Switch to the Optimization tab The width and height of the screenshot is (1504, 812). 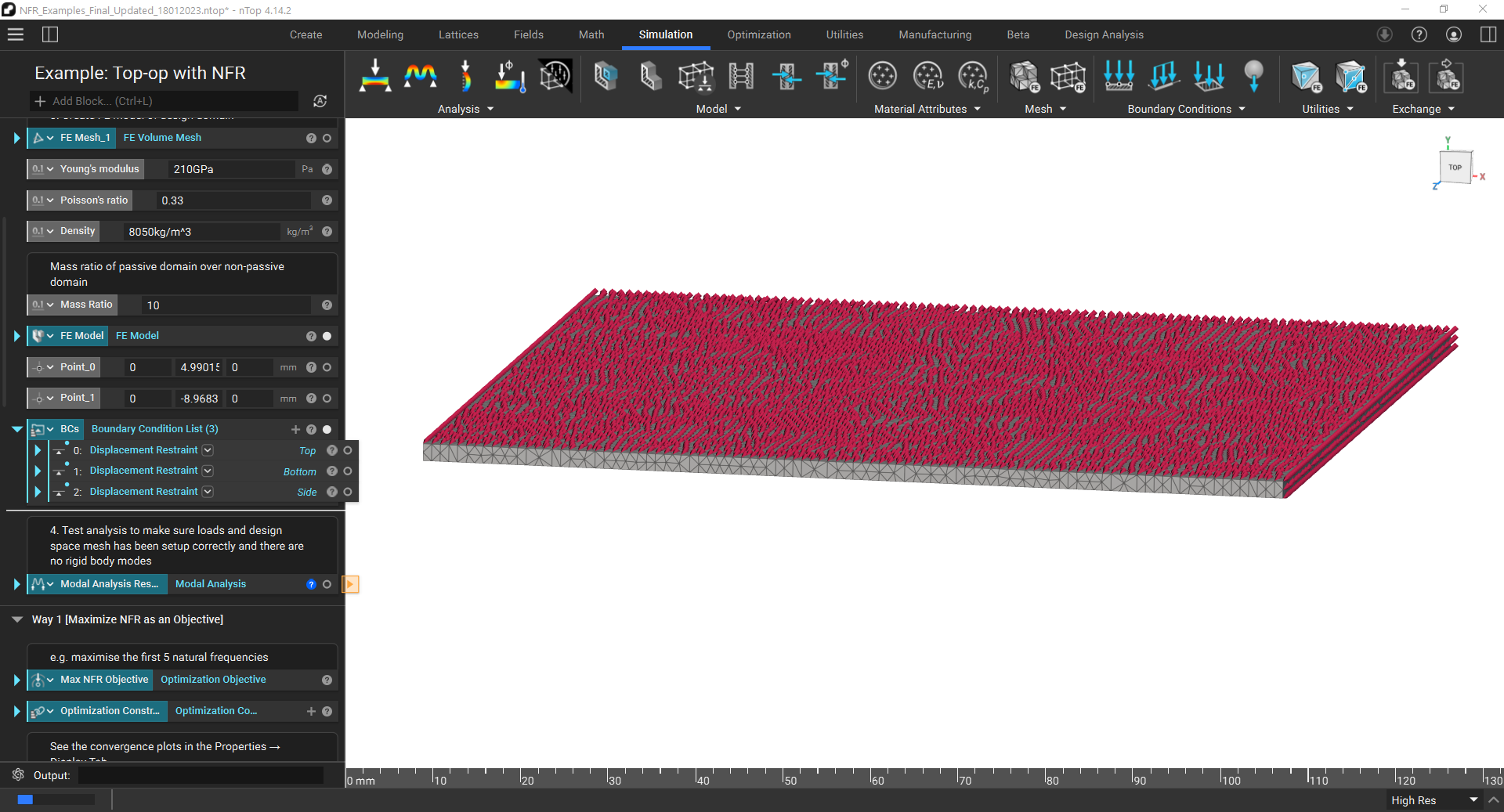point(758,34)
